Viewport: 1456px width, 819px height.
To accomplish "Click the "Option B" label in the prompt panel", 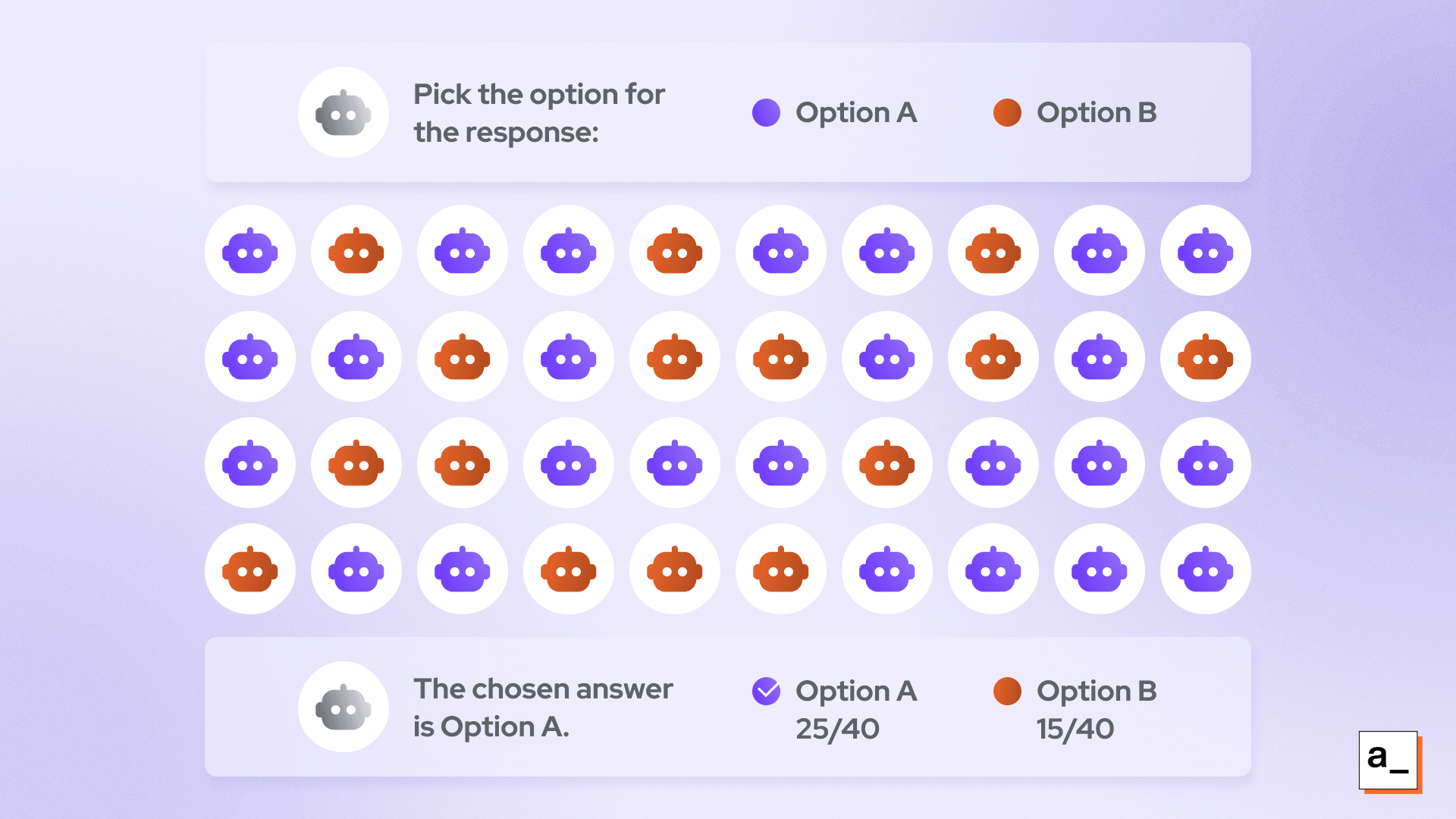I will tap(1097, 113).
